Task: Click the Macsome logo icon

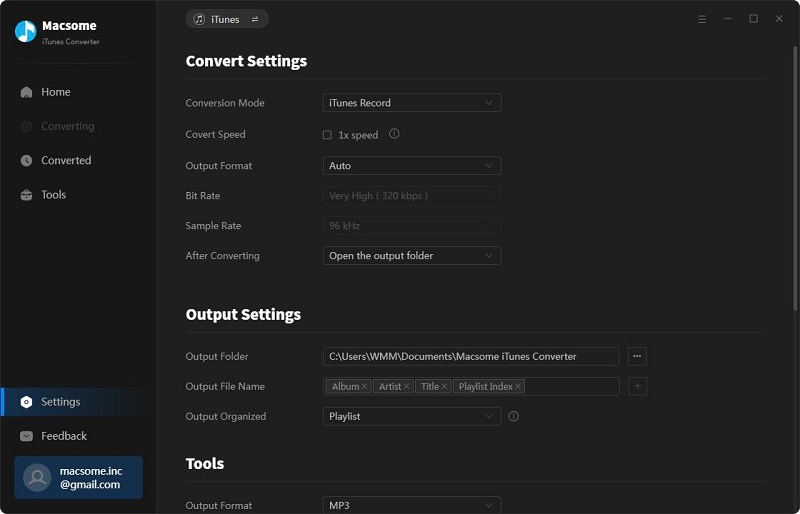Action: tap(26, 32)
